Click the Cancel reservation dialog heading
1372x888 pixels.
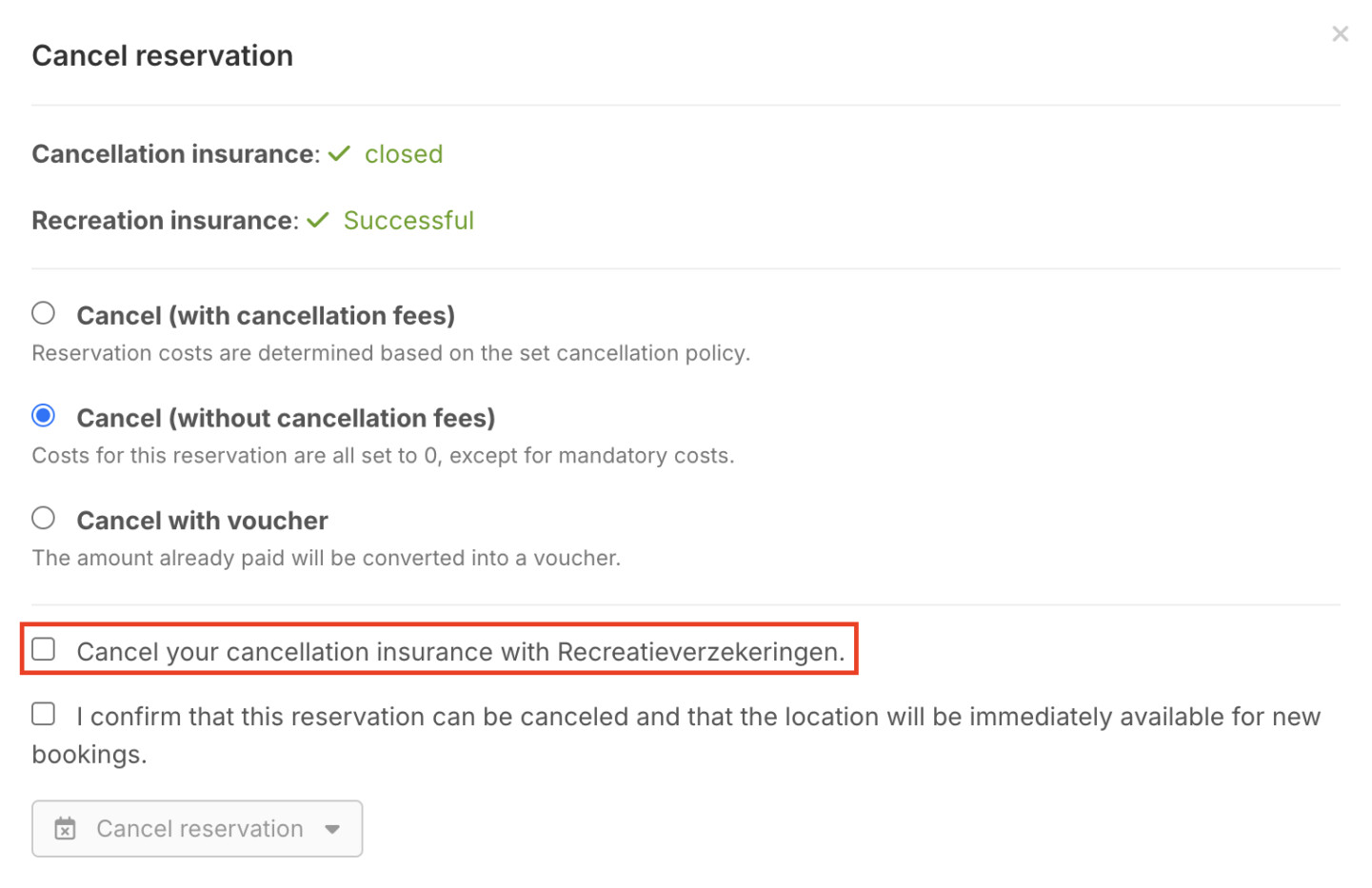point(163,55)
